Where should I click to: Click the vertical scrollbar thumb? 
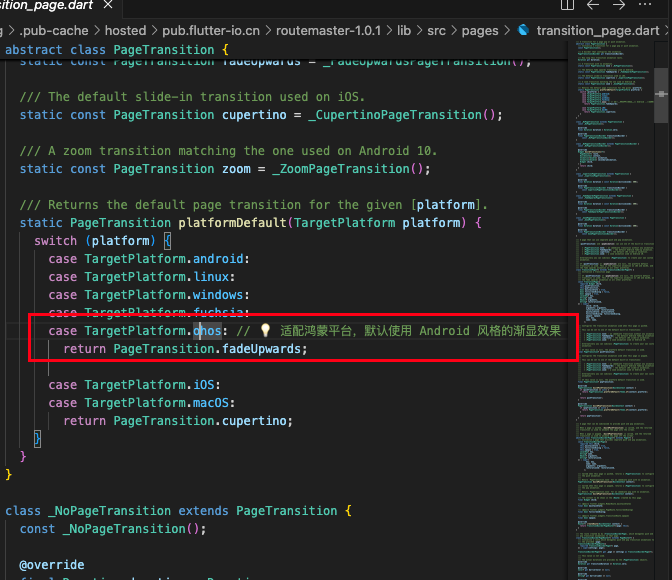pos(661,94)
